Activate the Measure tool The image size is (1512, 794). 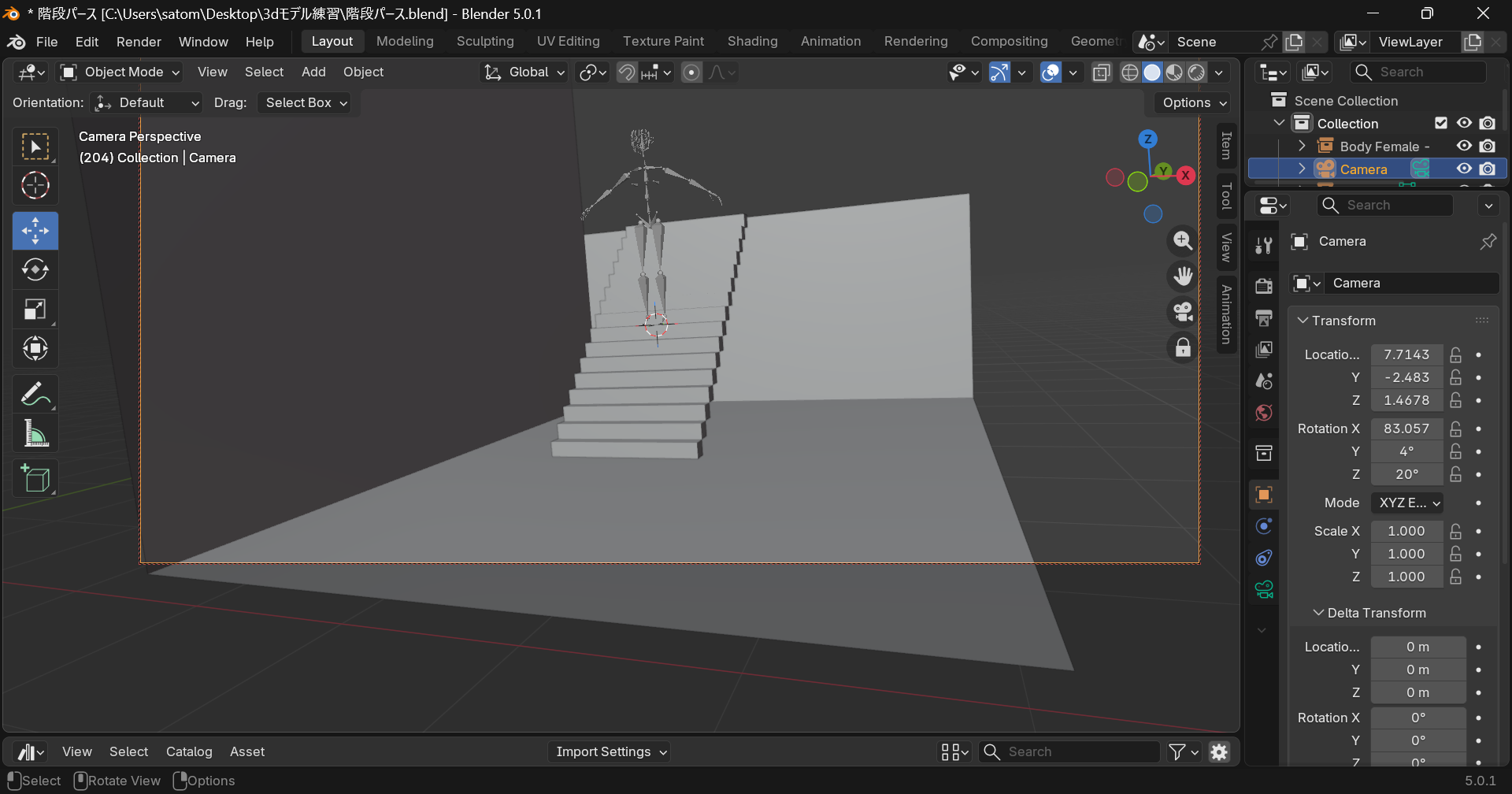point(35,434)
